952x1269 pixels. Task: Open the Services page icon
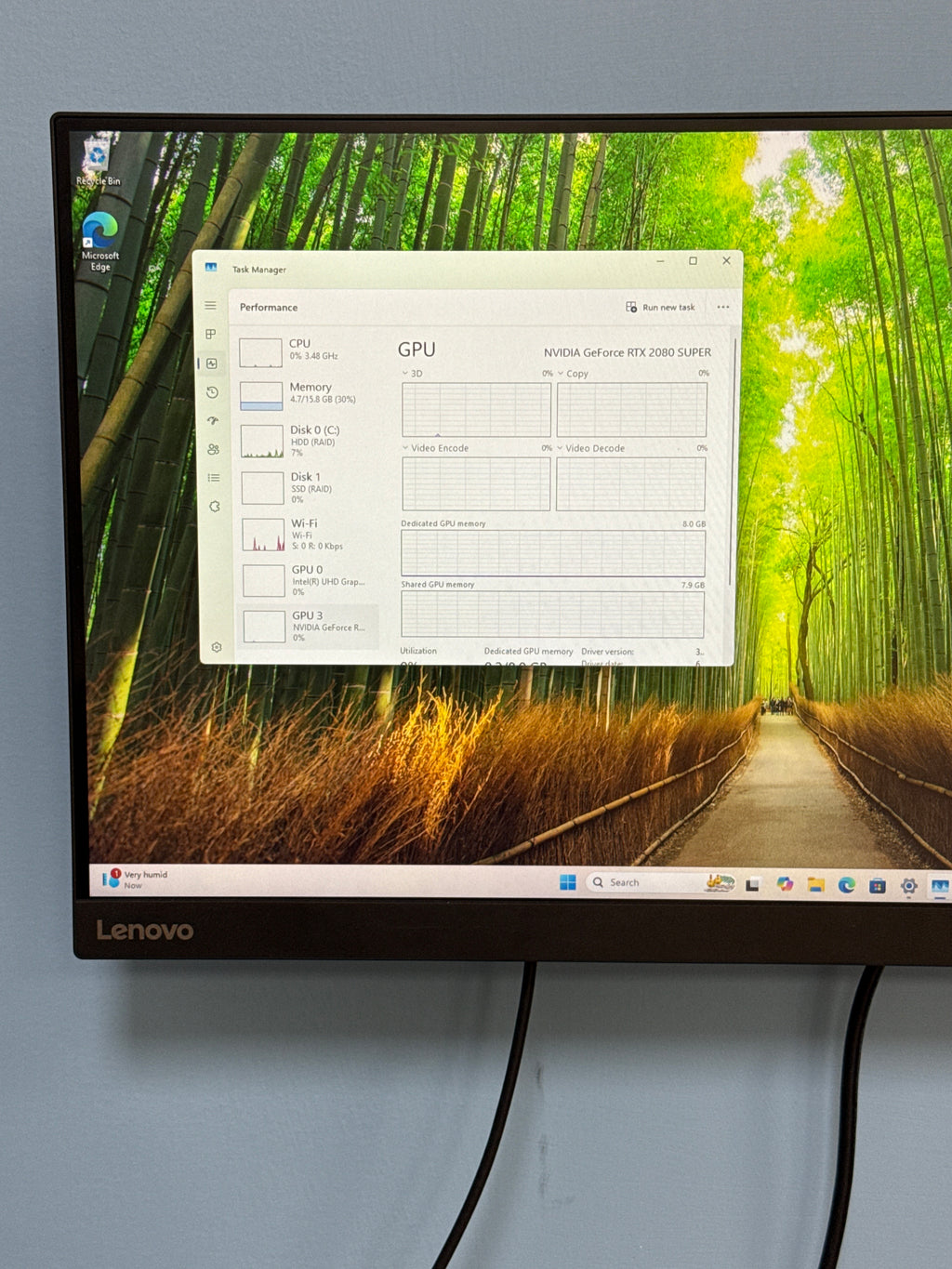215,507
